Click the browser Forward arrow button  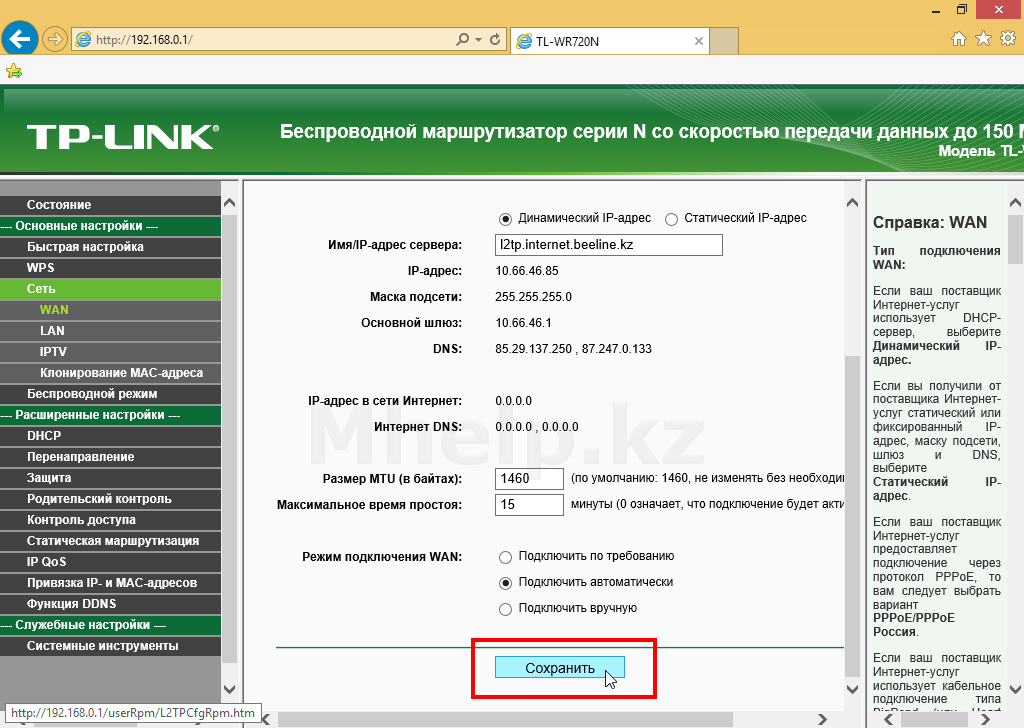55,40
